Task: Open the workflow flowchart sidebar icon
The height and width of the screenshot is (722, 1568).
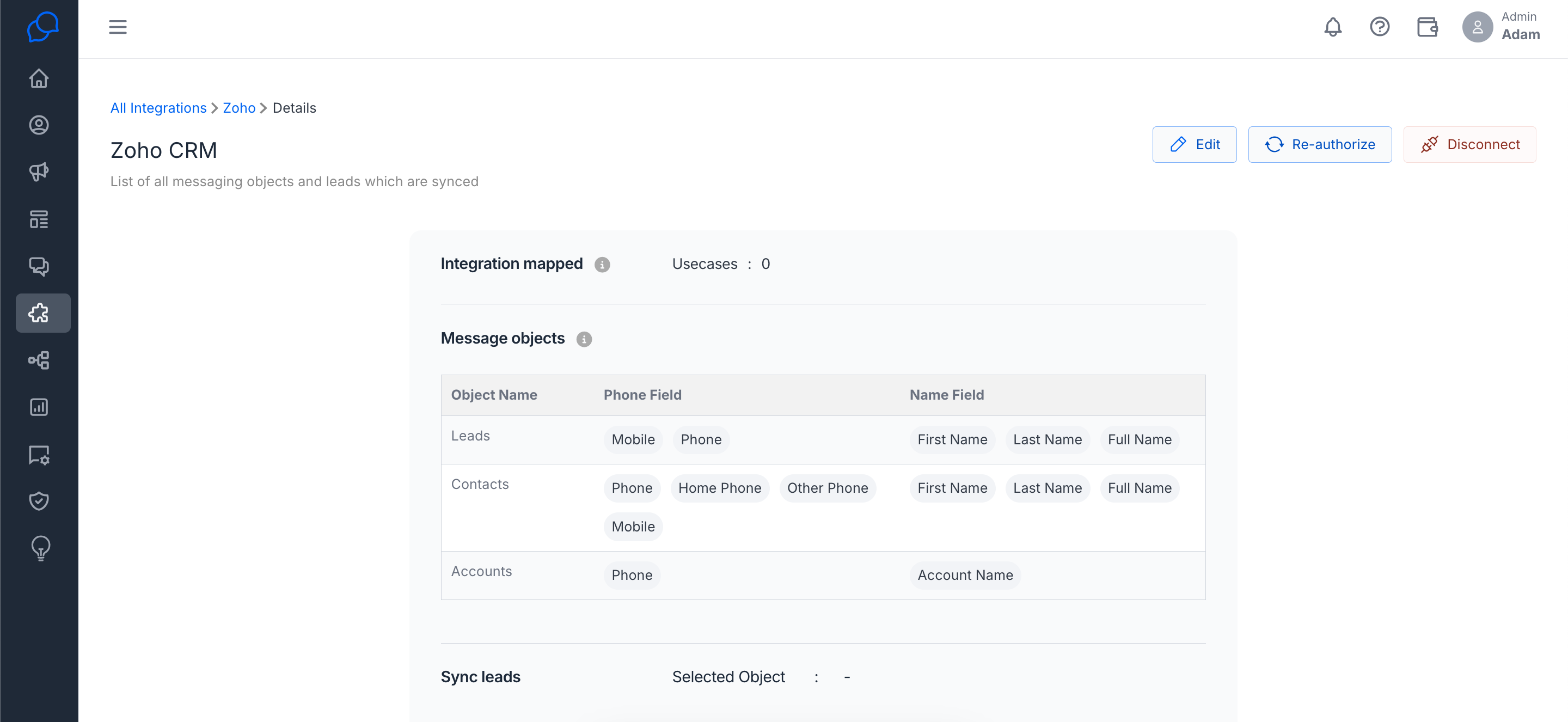Action: (x=39, y=360)
